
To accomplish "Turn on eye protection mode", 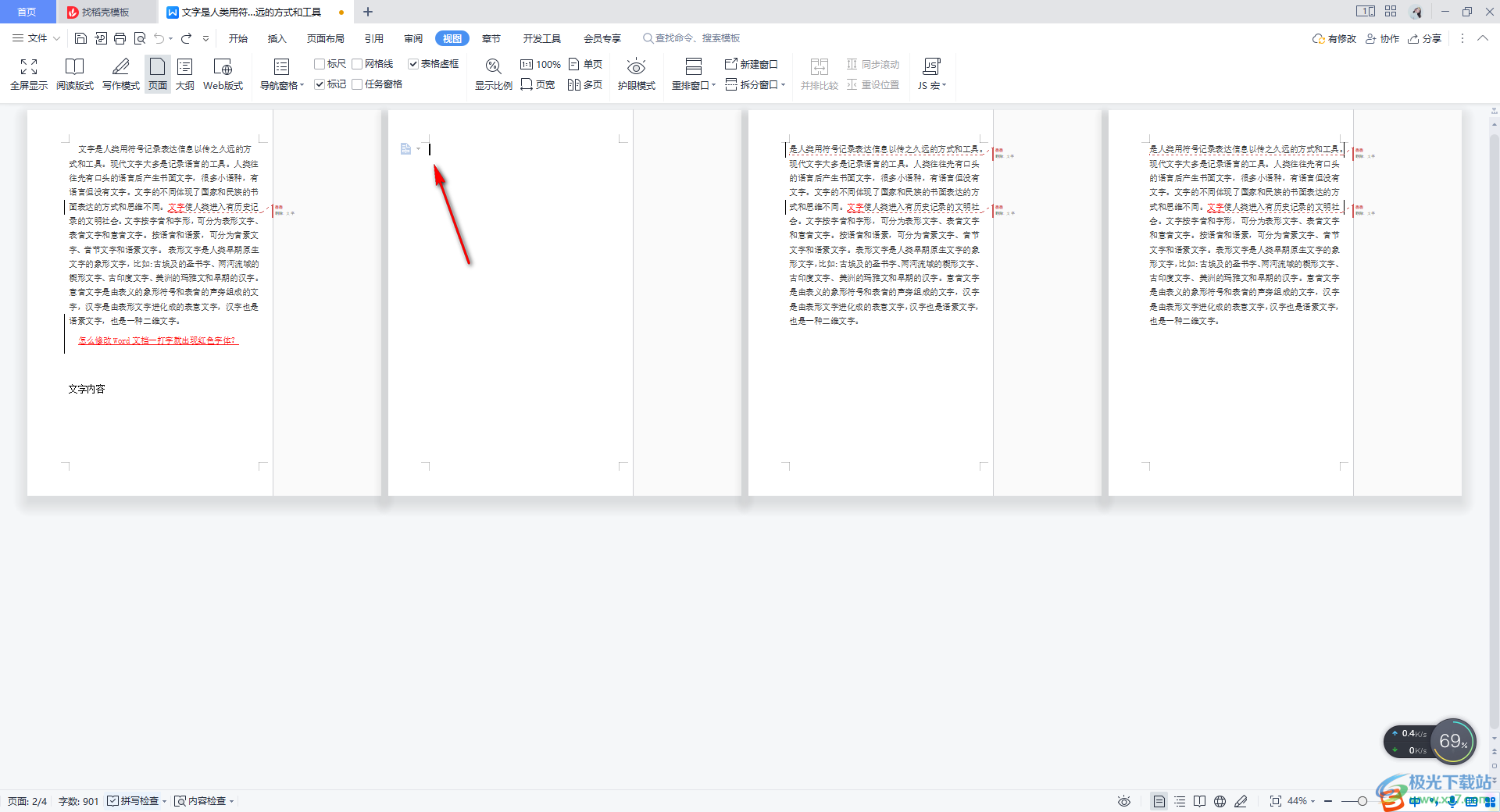I will (636, 74).
